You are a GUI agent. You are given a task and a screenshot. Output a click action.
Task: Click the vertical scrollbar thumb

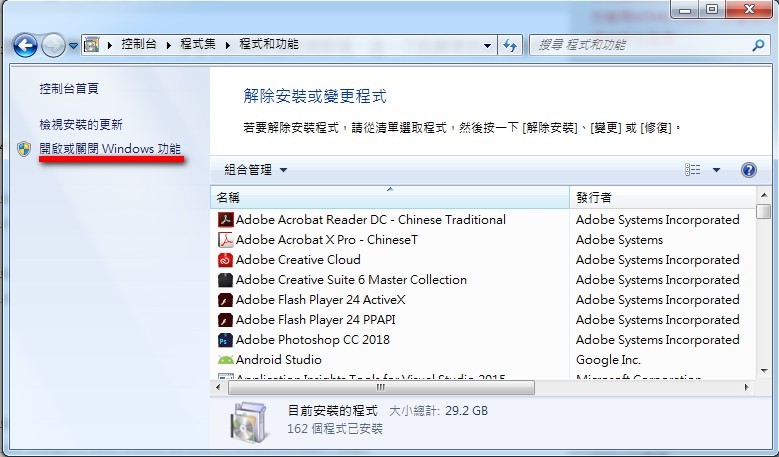(x=764, y=211)
